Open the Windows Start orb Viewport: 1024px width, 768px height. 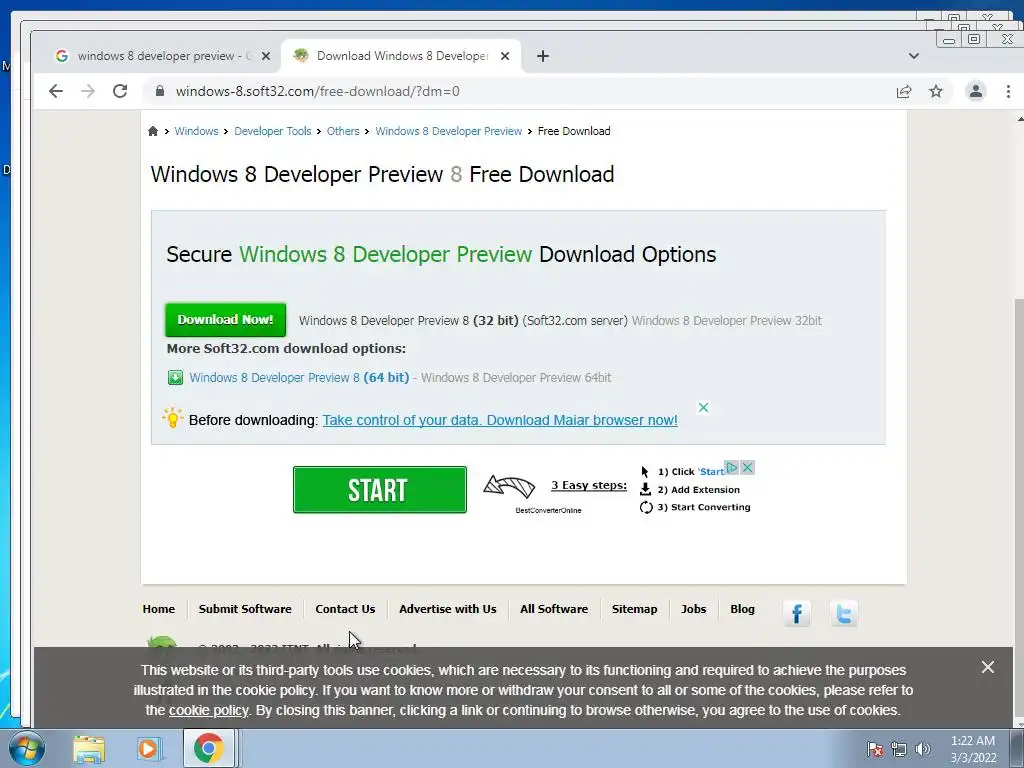[x=26, y=748]
